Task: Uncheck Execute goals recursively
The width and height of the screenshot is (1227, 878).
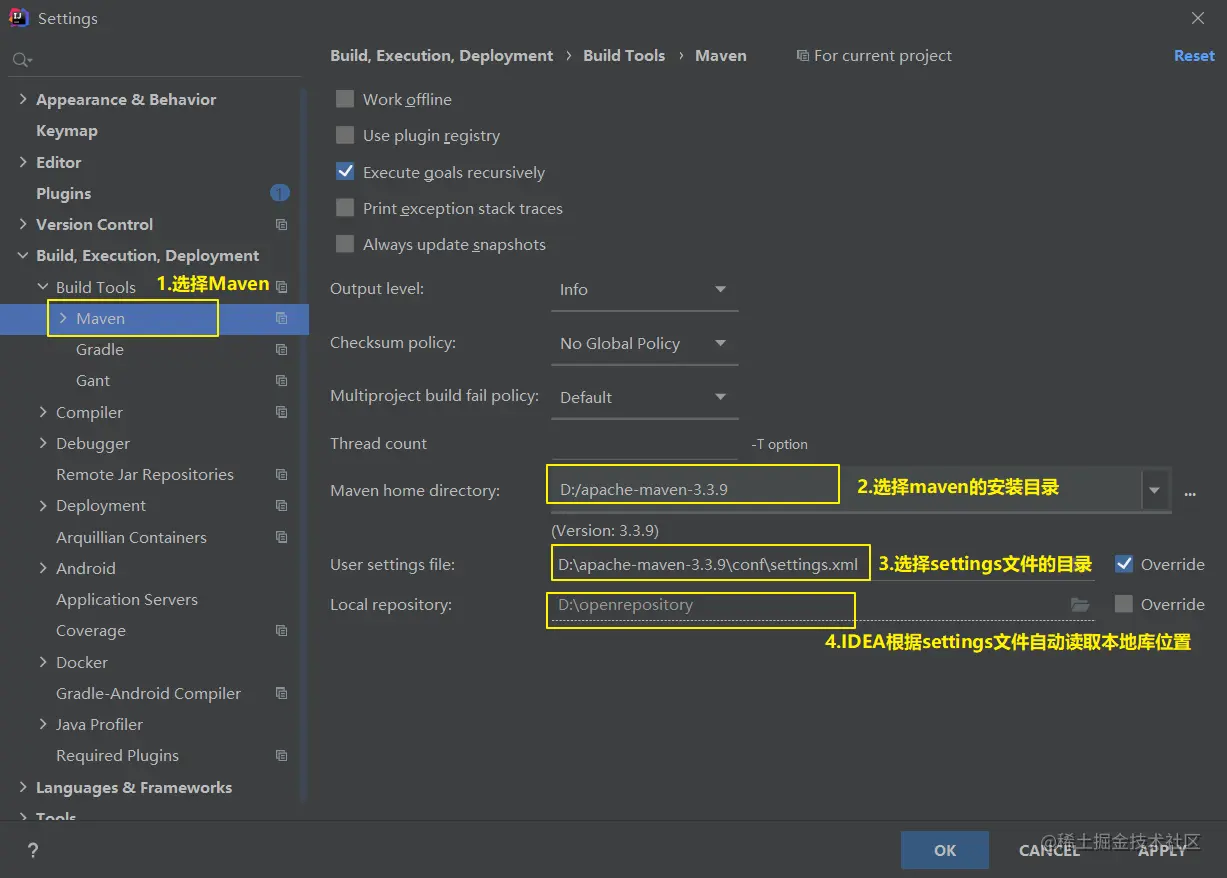Action: click(x=345, y=171)
